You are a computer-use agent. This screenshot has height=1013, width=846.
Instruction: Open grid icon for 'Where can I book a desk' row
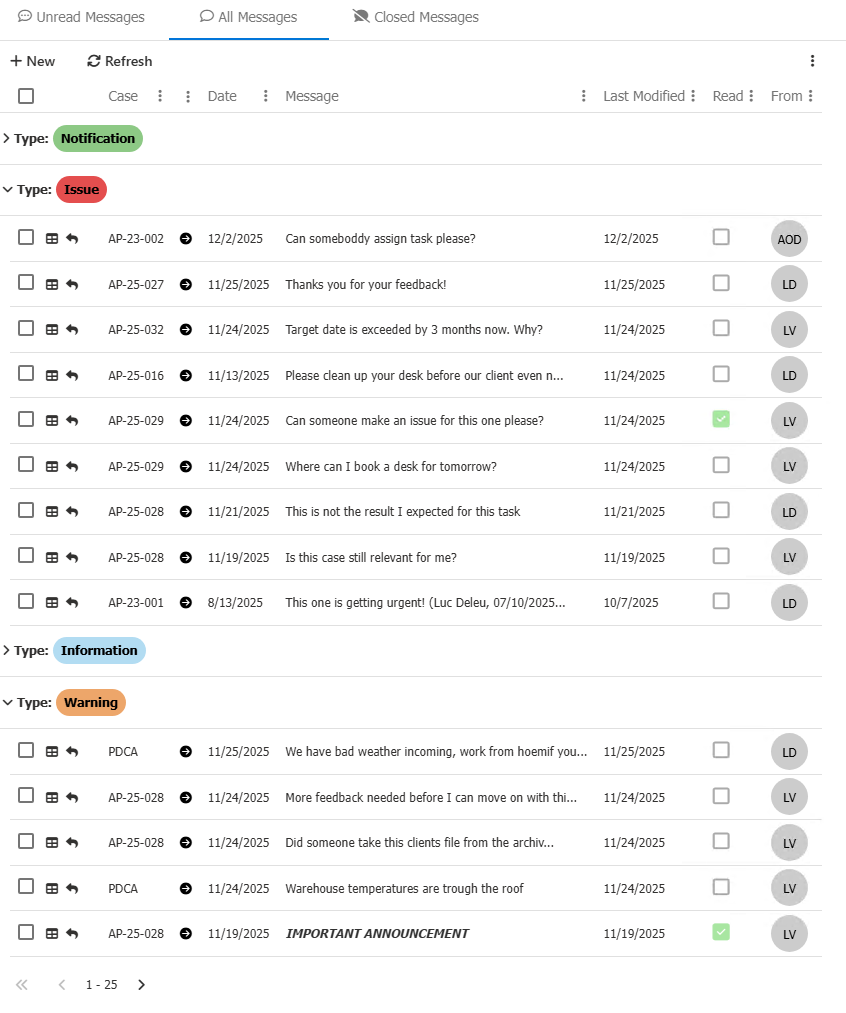click(x=52, y=466)
